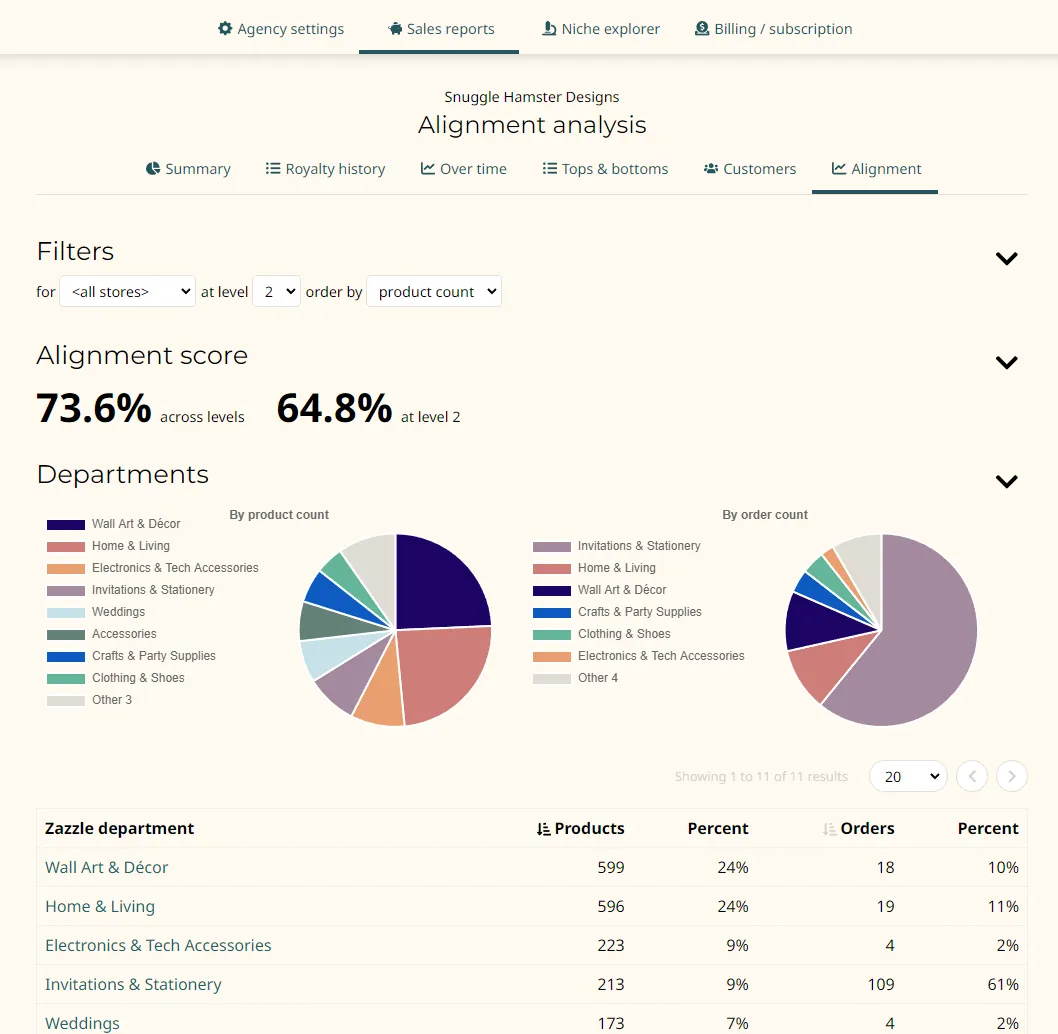Toggle Weddings in the product count legend

[x=118, y=612]
